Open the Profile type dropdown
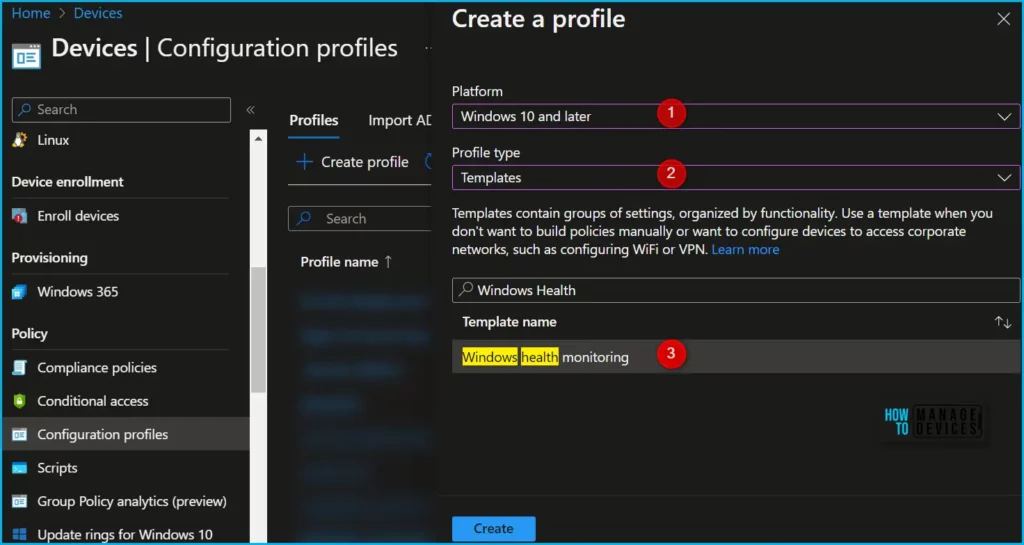Viewport: 1024px width, 545px height. [736, 177]
